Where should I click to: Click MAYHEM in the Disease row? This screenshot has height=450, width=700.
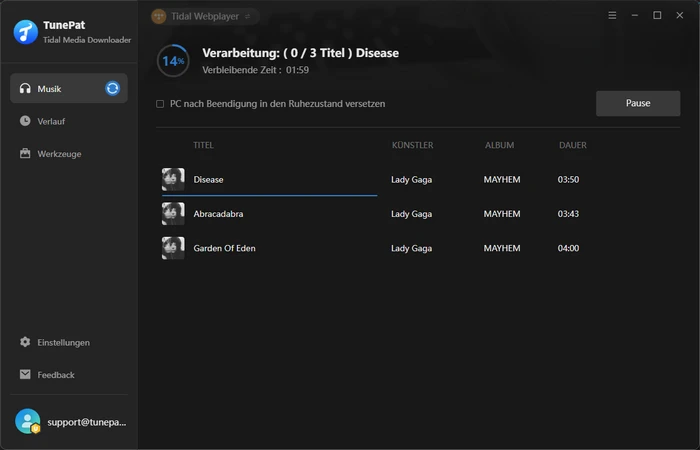click(502, 179)
